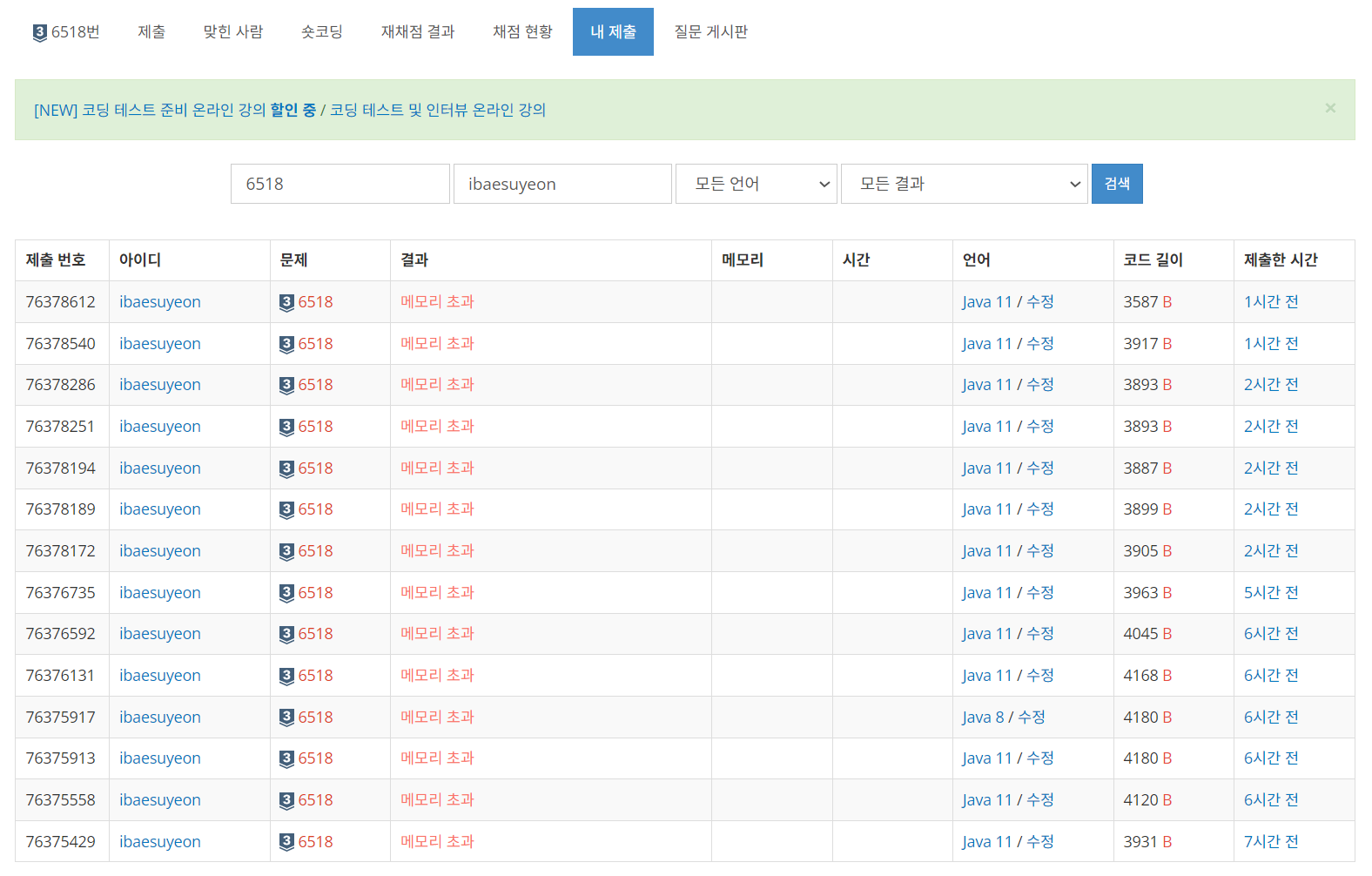Viewport: 1372px width, 876px height.
Task: Click the tier badge icon in row 76376735
Action: point(286,593)
